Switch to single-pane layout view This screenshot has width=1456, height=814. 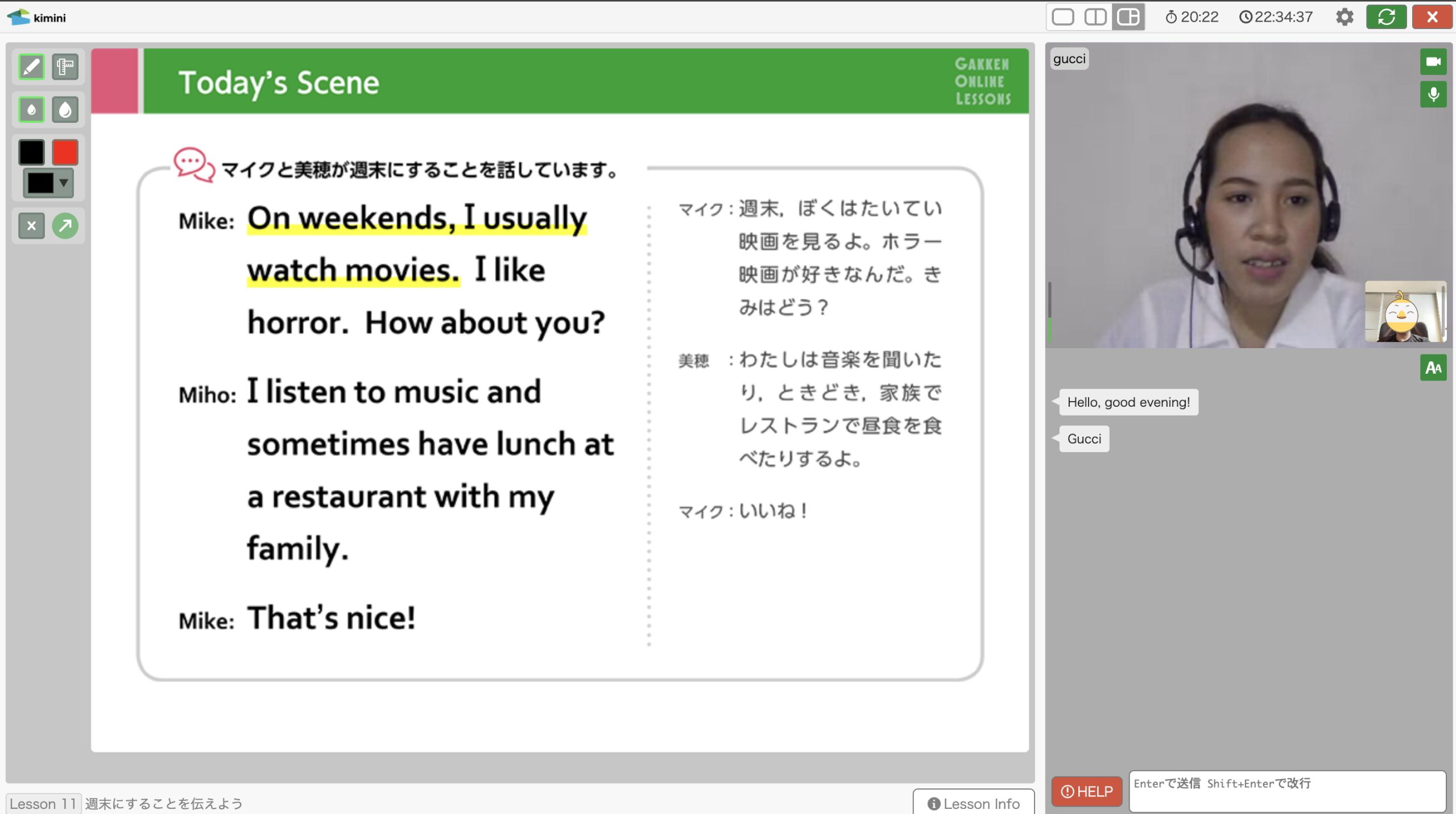[x=1062, y=17]
